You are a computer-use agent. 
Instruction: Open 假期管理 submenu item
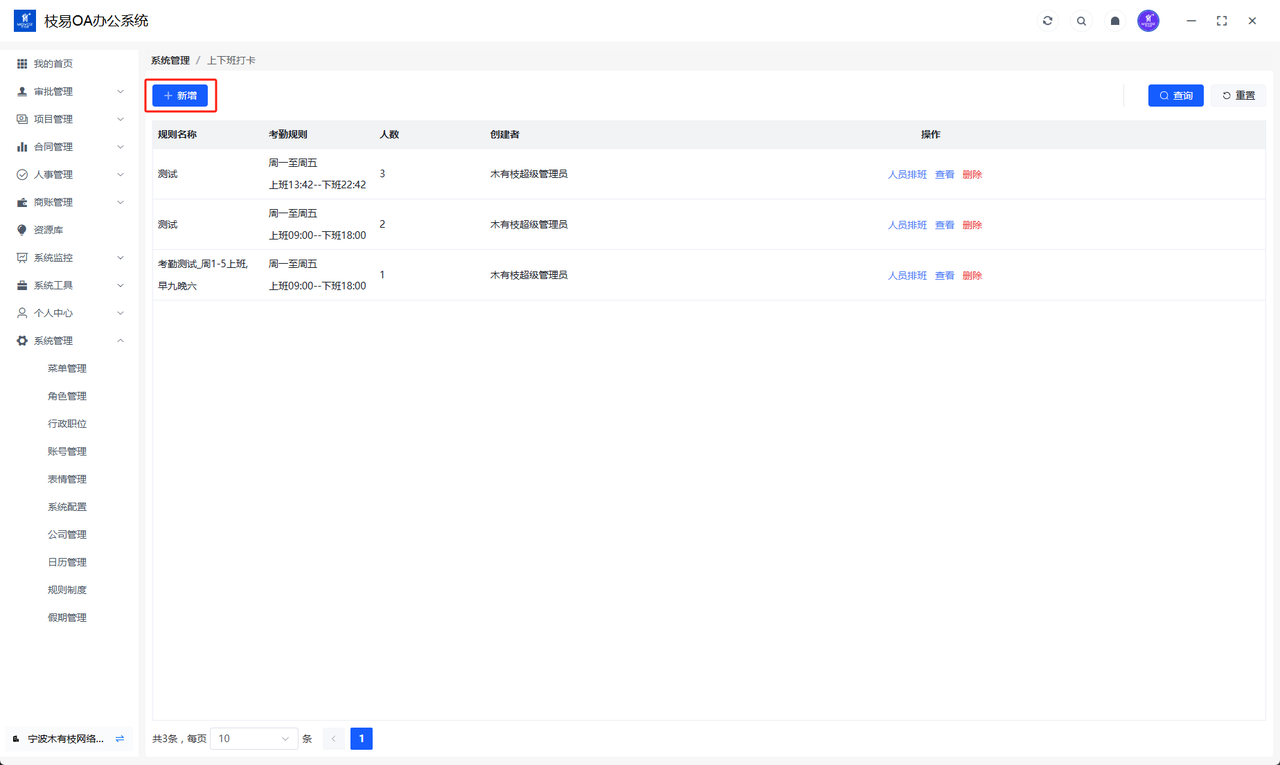(x=67, y=618)
